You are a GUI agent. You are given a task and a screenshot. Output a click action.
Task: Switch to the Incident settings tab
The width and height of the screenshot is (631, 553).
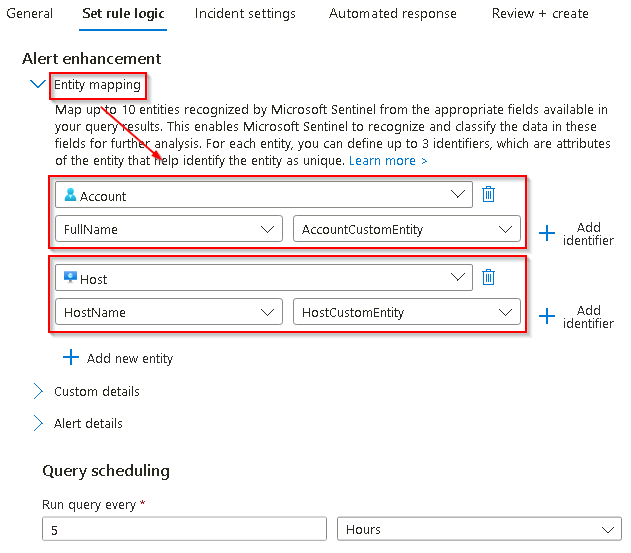245,14
